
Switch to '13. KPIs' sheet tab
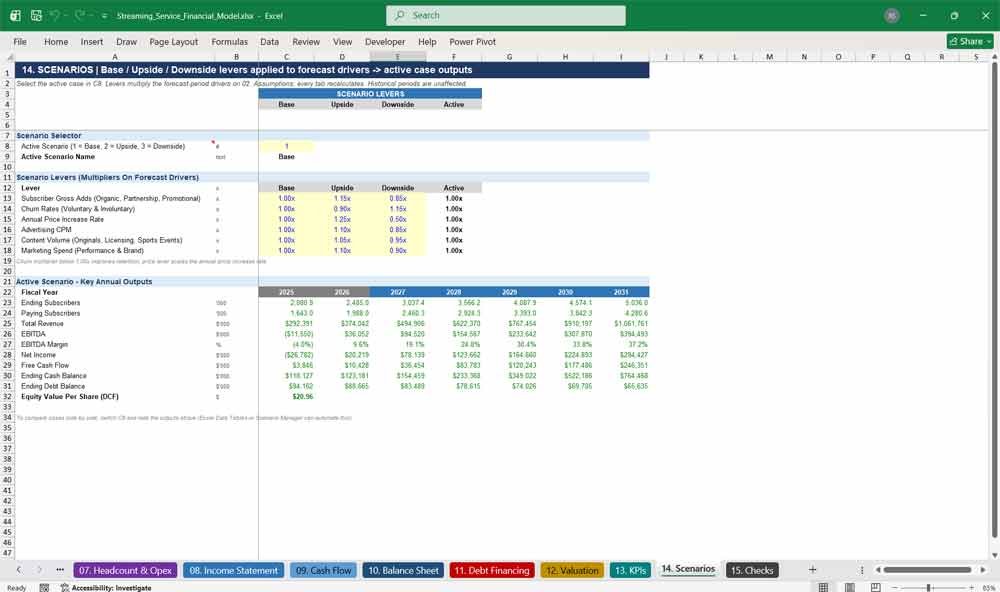coord(630,570)
